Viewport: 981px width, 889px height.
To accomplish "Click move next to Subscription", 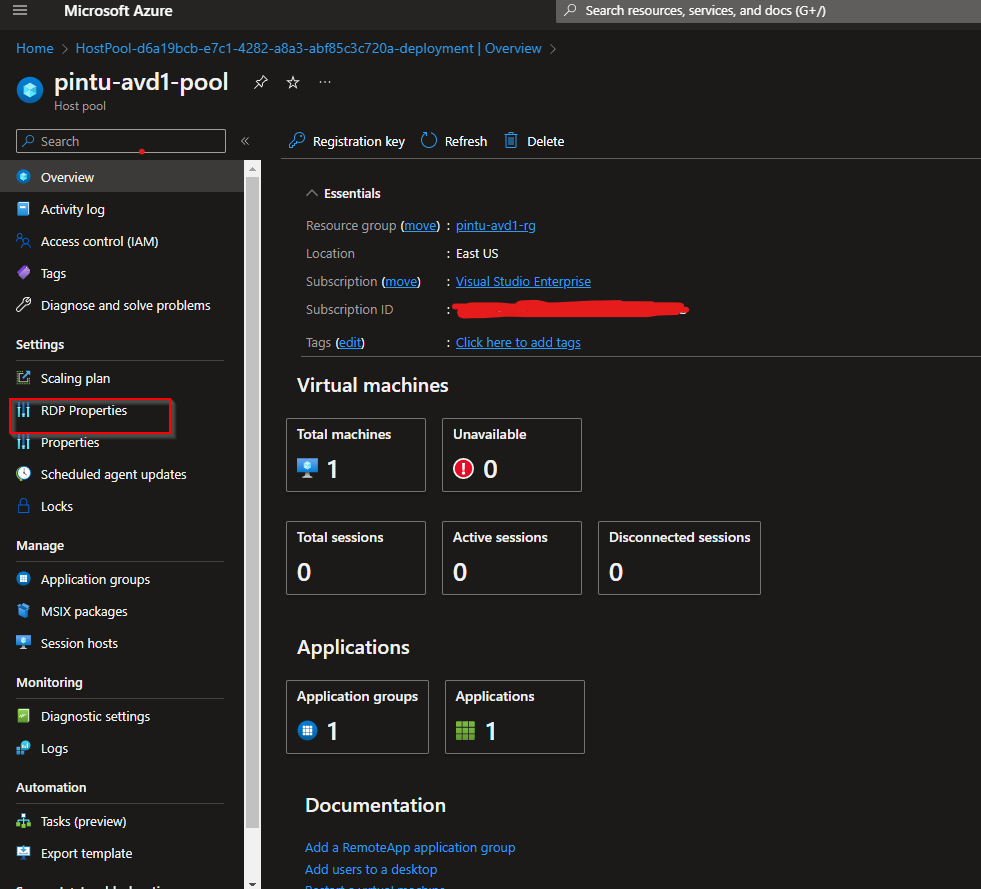I will 401,282.
